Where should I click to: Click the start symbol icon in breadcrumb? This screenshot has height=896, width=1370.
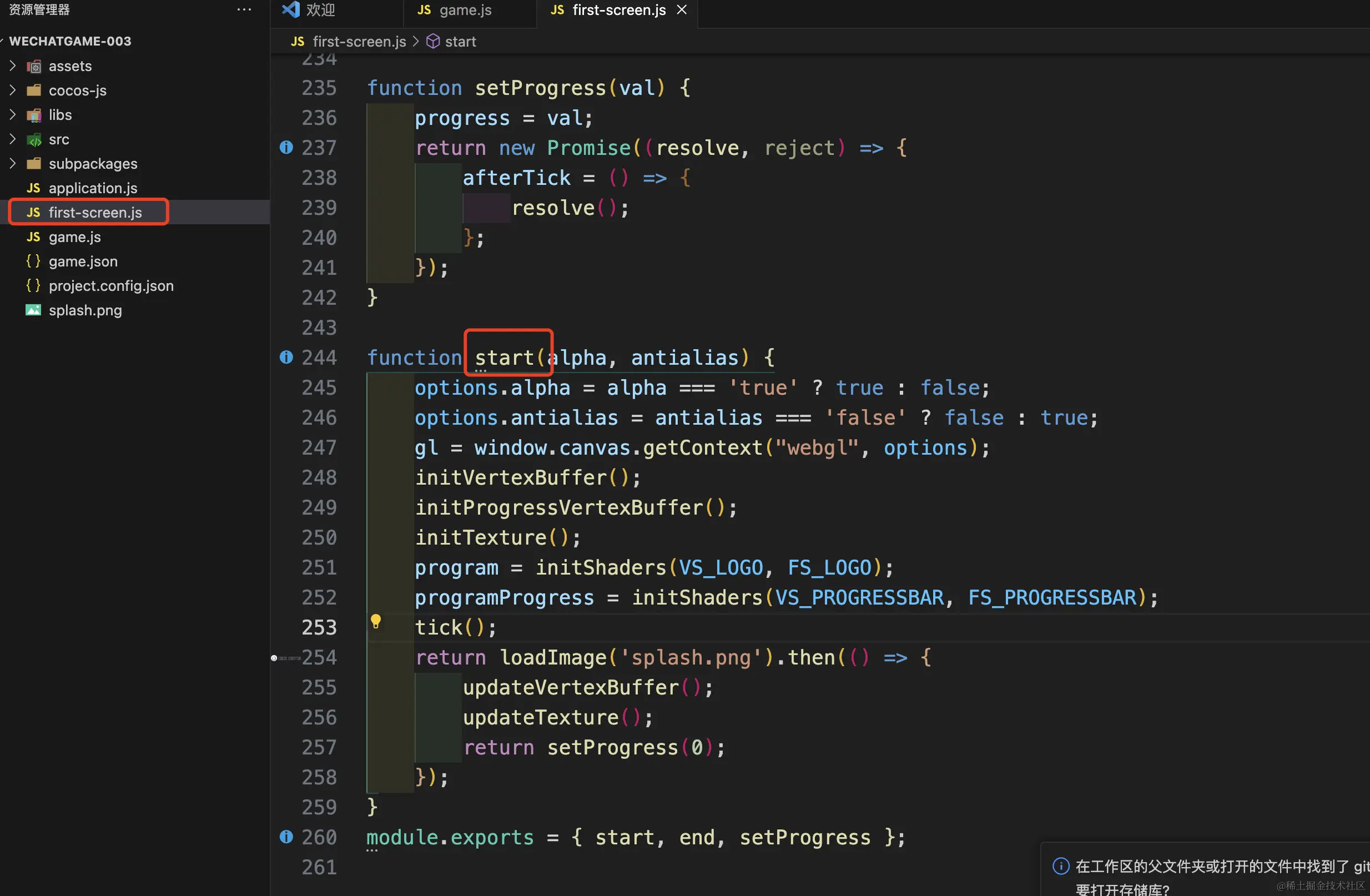[x=433, y=42]
